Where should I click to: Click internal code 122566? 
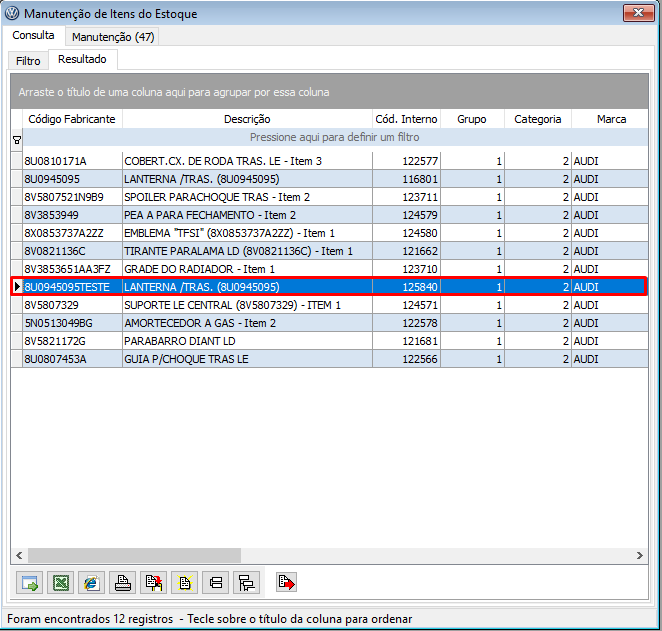pos(407,359)
